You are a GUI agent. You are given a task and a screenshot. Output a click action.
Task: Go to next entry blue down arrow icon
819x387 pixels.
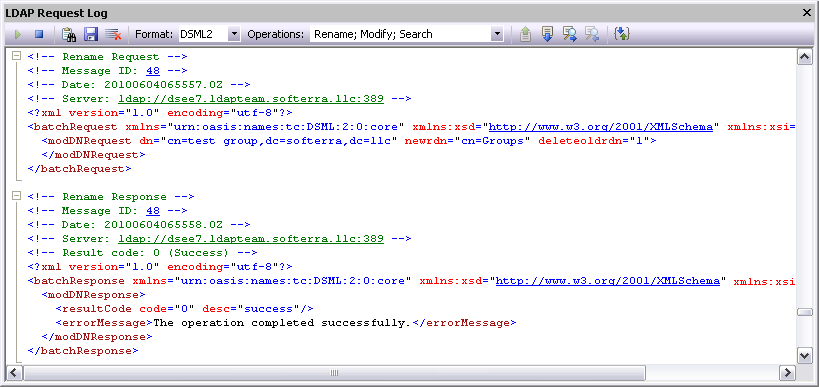547,34
